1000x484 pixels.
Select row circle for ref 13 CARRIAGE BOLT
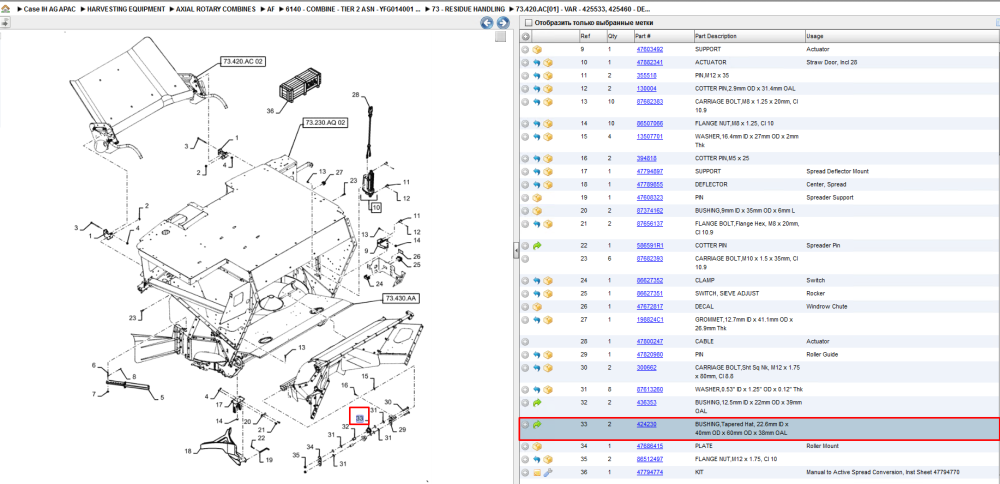coord(526,101)
